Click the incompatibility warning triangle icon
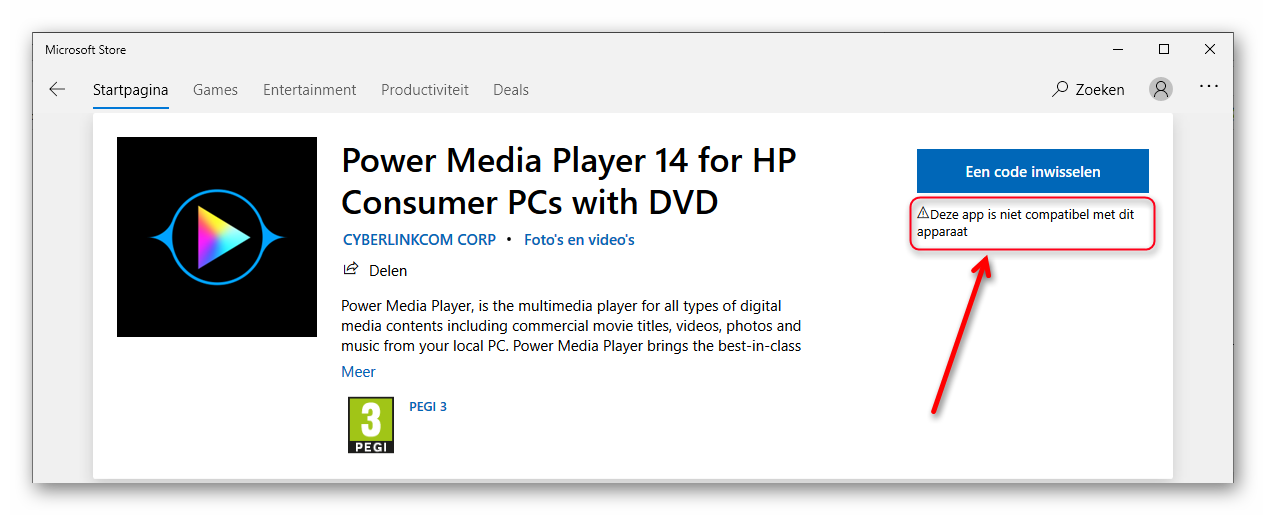 pyautogui.click(x=923, y=213)
